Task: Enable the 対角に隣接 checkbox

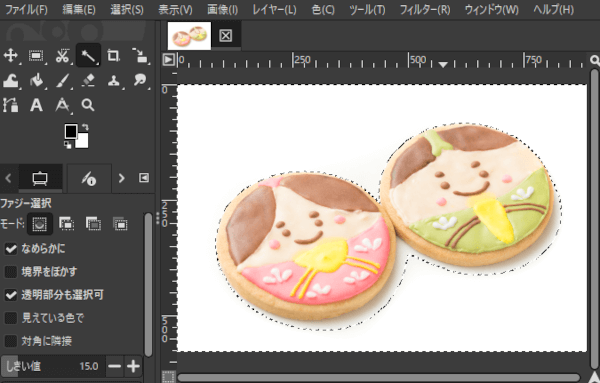Action: [x=11, y=341]
